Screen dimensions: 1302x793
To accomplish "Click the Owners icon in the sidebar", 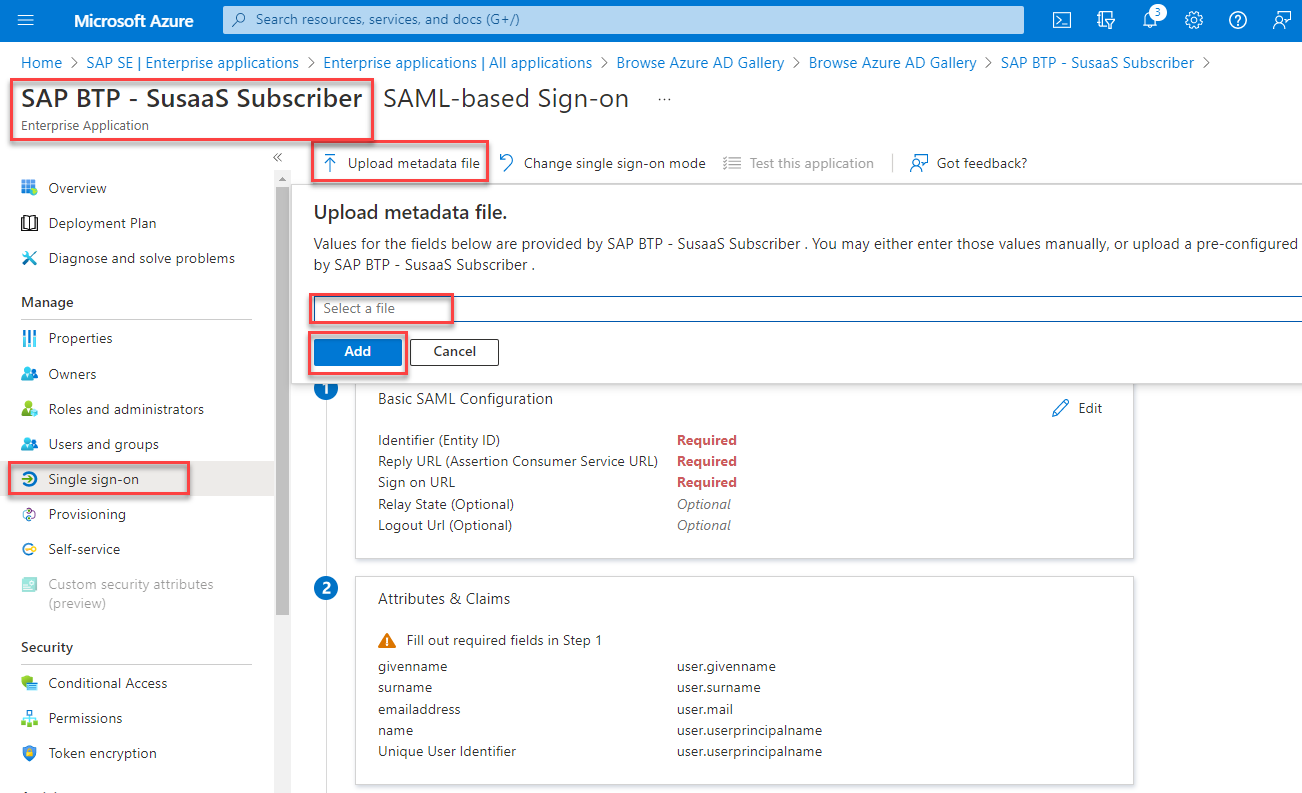I will (29, 374).
